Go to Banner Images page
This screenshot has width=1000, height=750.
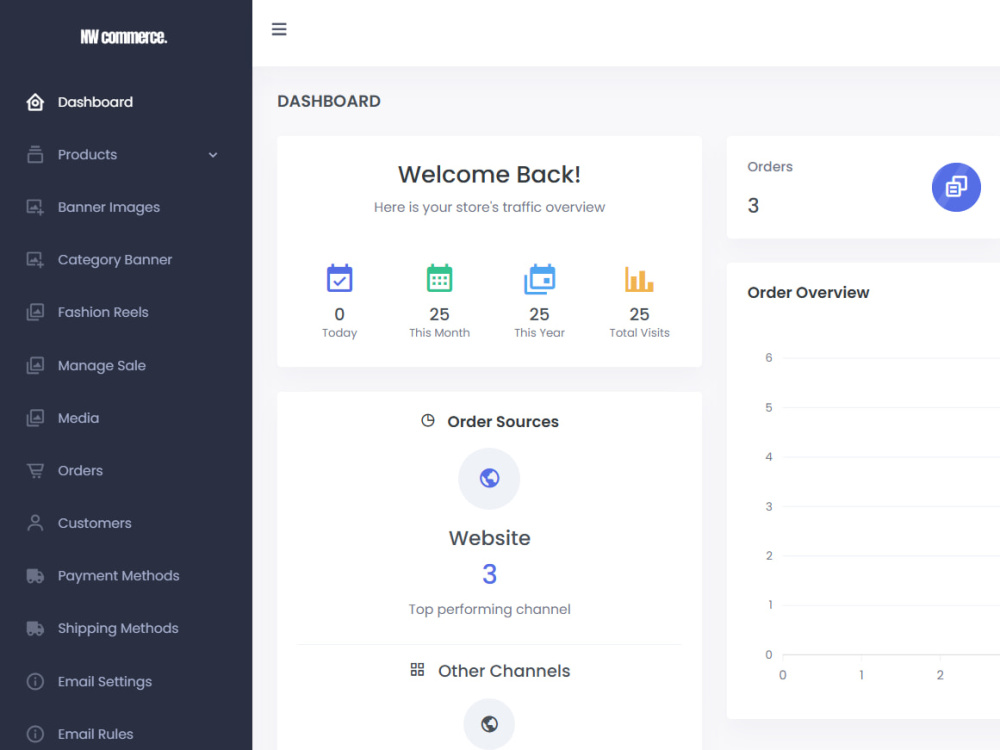109,207
